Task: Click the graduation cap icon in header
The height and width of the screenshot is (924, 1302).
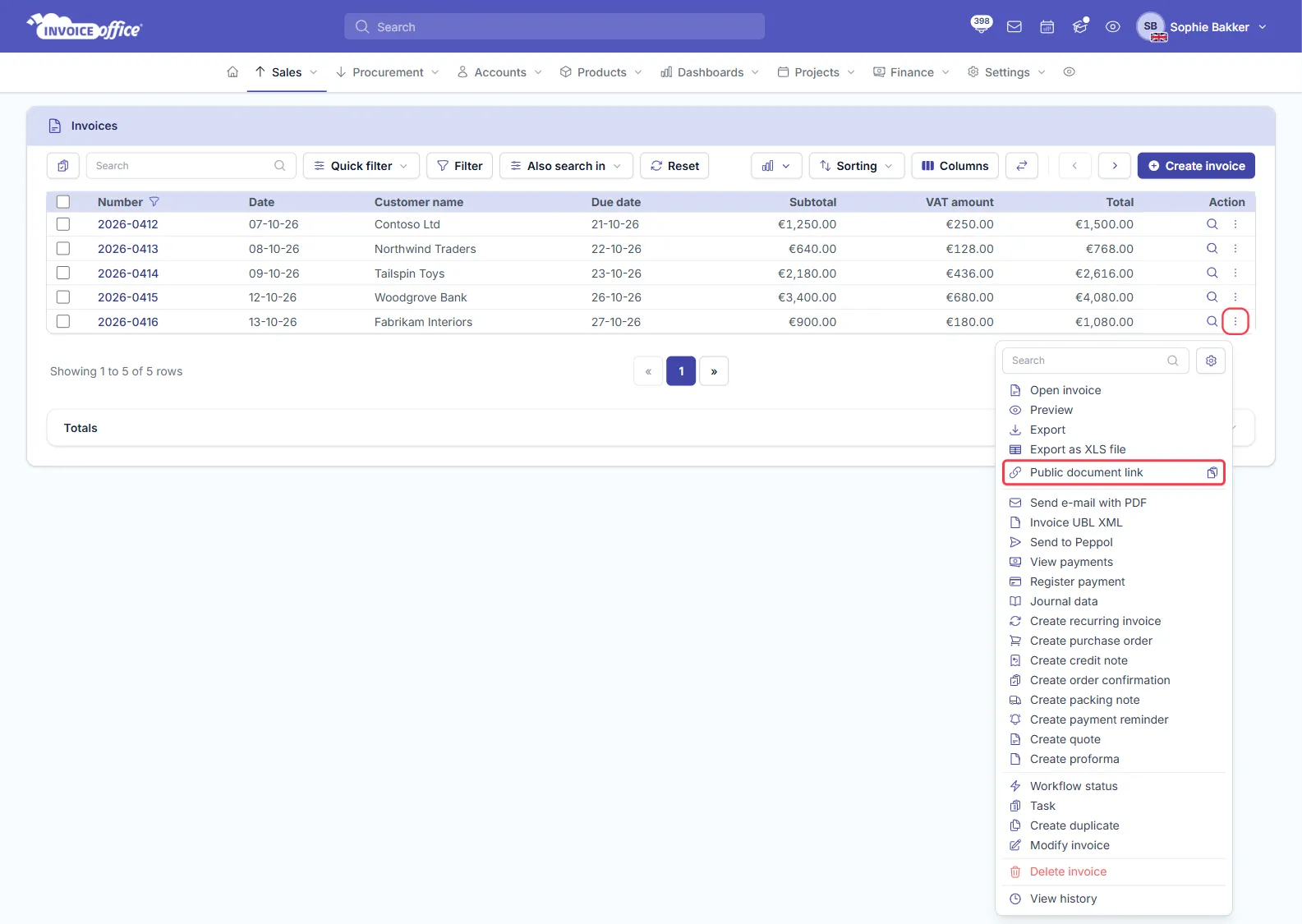Action: tap(1080, 26)
